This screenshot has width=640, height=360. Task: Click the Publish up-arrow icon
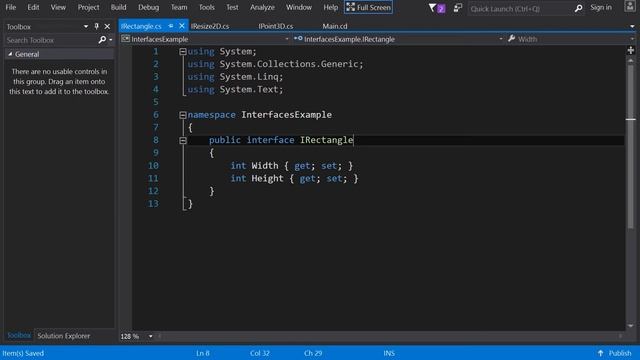pyautogui.click(x=600, y=353)
